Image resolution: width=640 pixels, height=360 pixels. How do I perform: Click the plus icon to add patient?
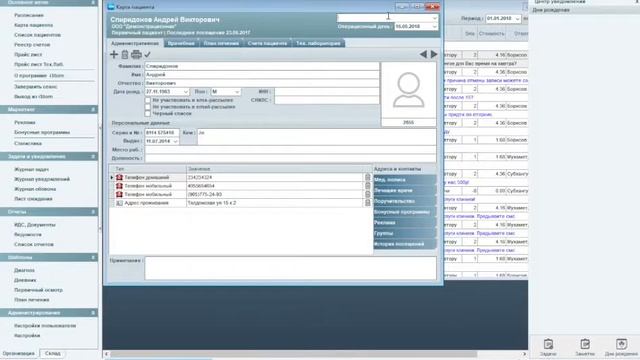114,54
